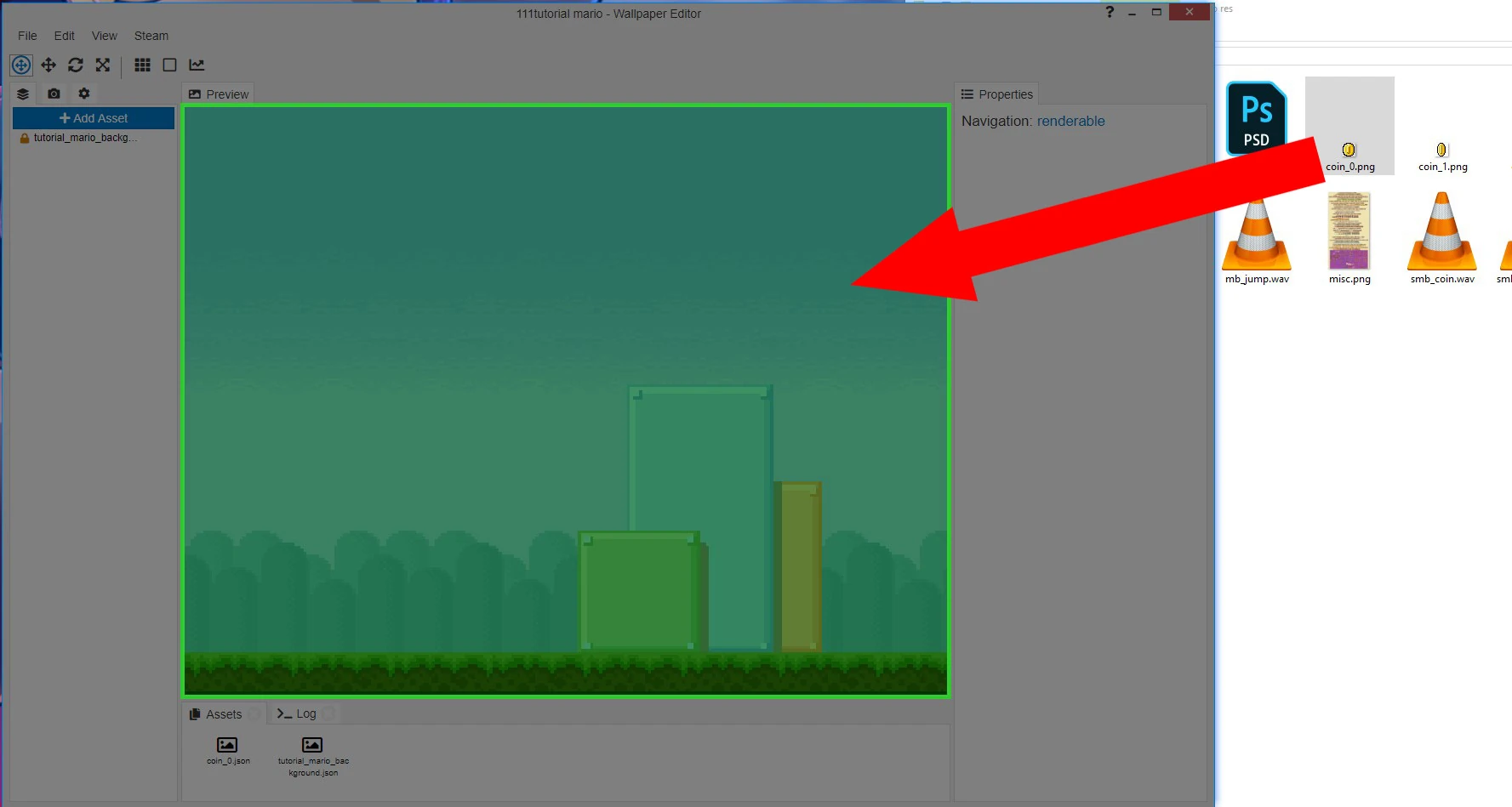
Task: Select the scale tool
Action: (102, 65)
